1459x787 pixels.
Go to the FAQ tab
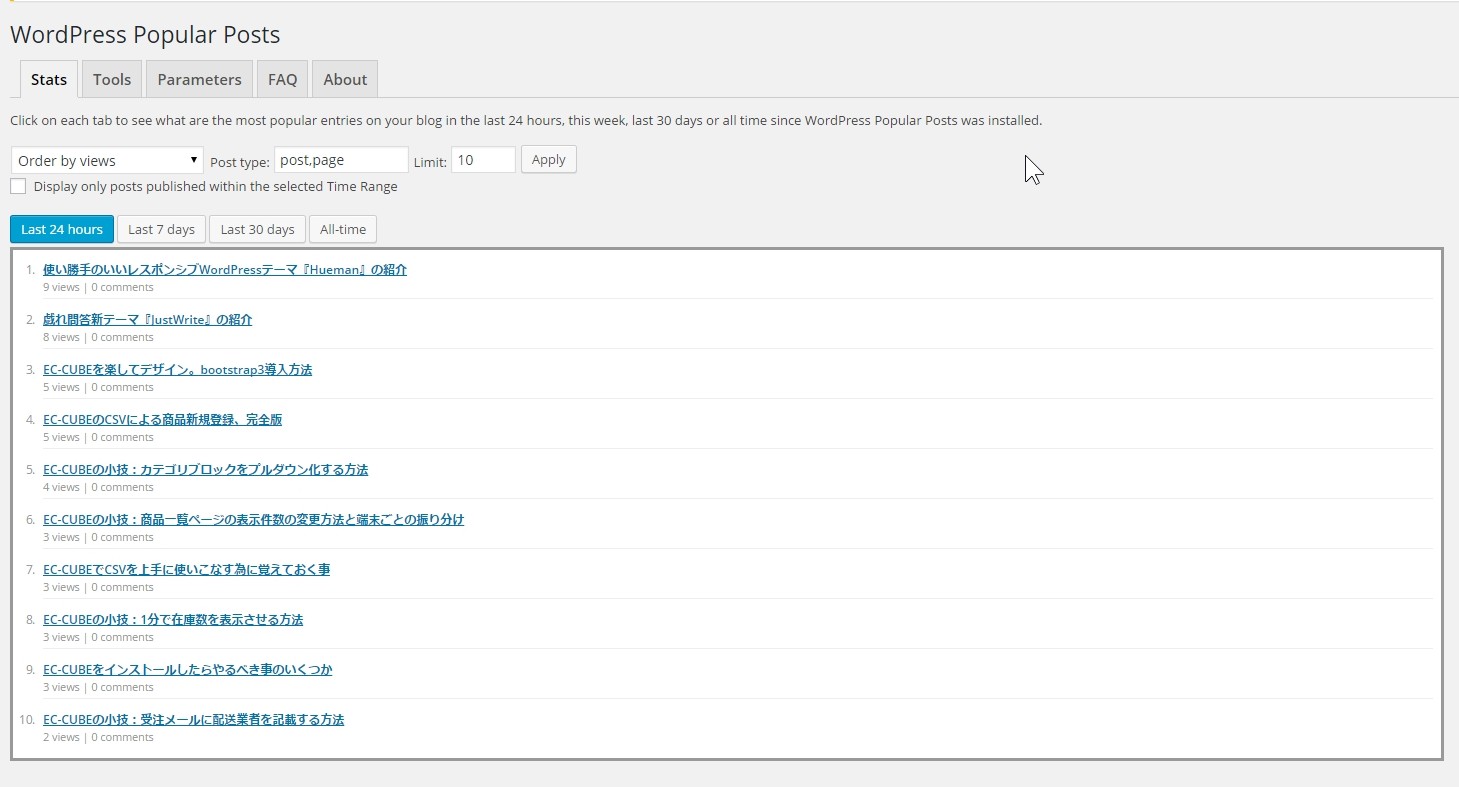[x=282, y=80]
